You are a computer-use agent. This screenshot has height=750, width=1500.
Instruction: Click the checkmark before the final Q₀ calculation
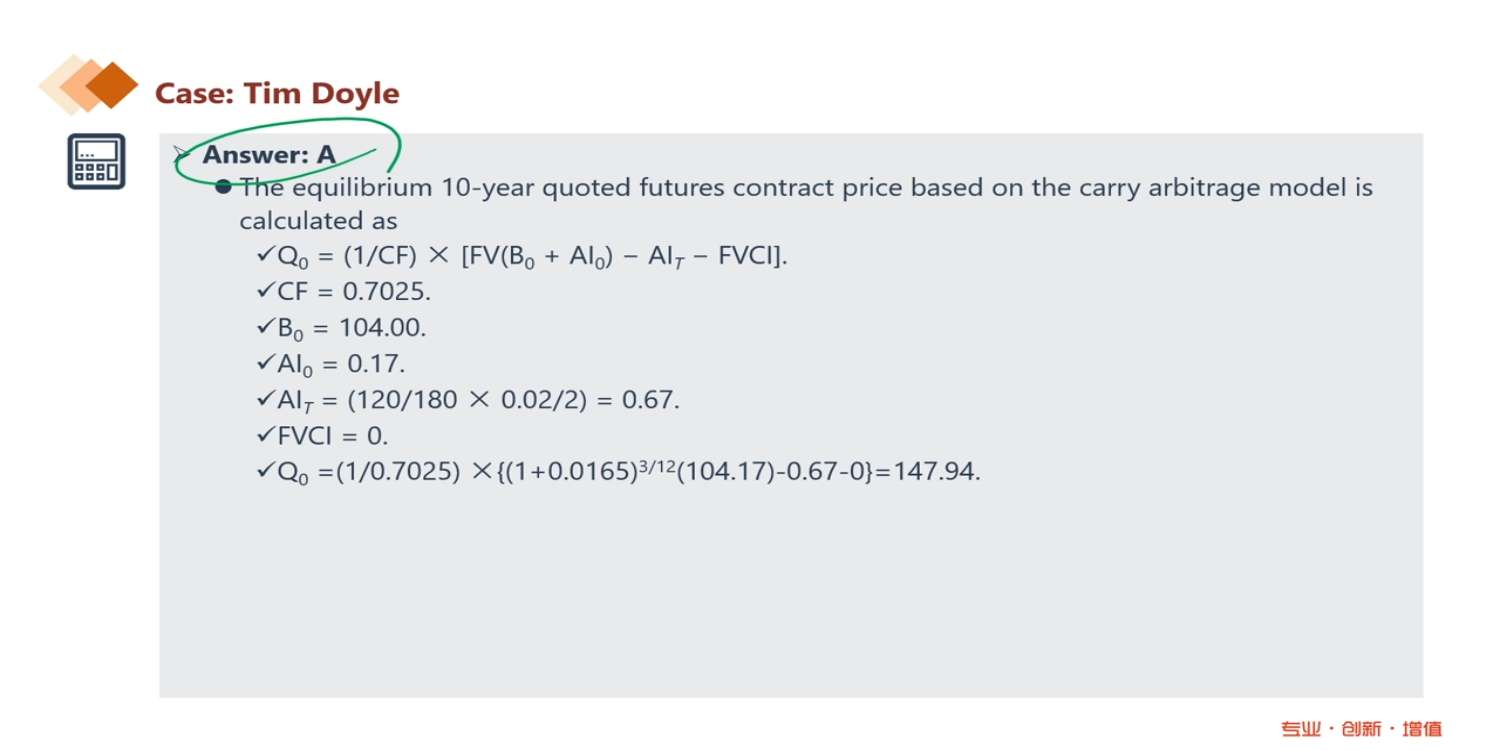pyautogui.click(x=265, y=471)
